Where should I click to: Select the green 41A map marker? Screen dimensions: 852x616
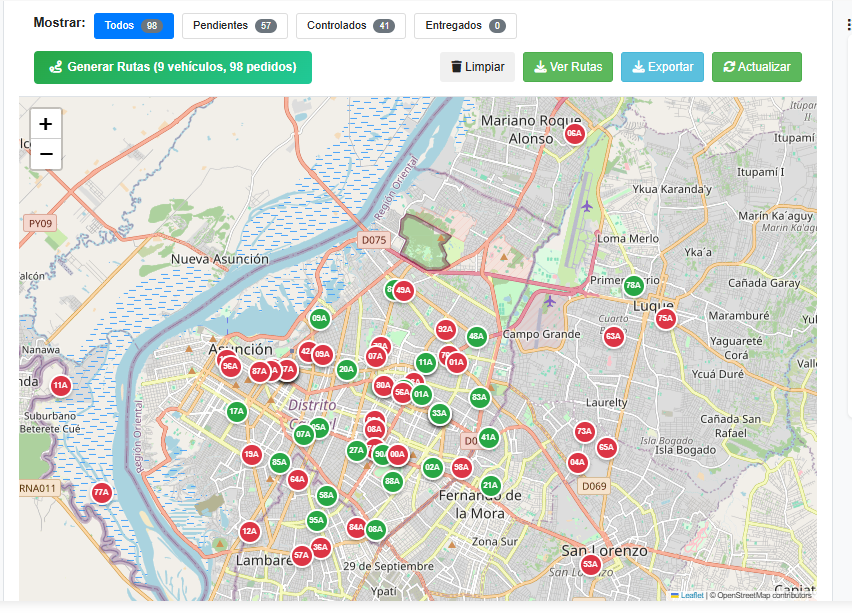(488, 437)
